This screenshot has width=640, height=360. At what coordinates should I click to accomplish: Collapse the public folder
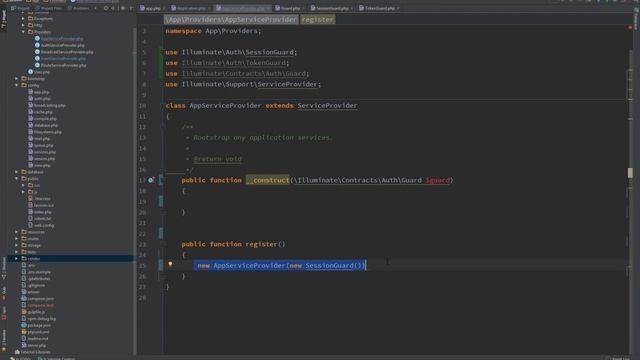tap(17, 179)
